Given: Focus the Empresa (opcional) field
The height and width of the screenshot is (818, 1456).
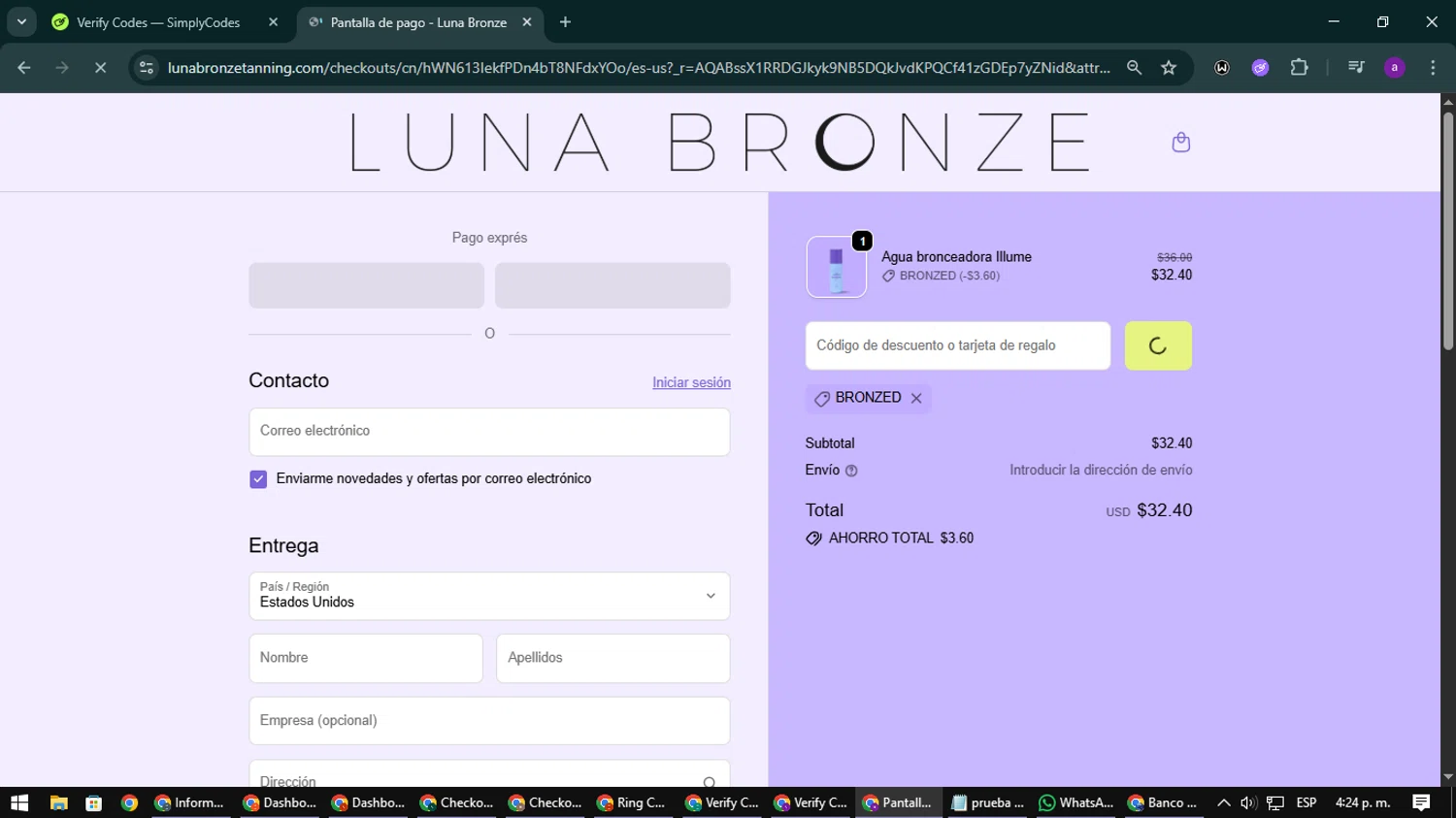Looking at the screenshot, I should point(489,721).
